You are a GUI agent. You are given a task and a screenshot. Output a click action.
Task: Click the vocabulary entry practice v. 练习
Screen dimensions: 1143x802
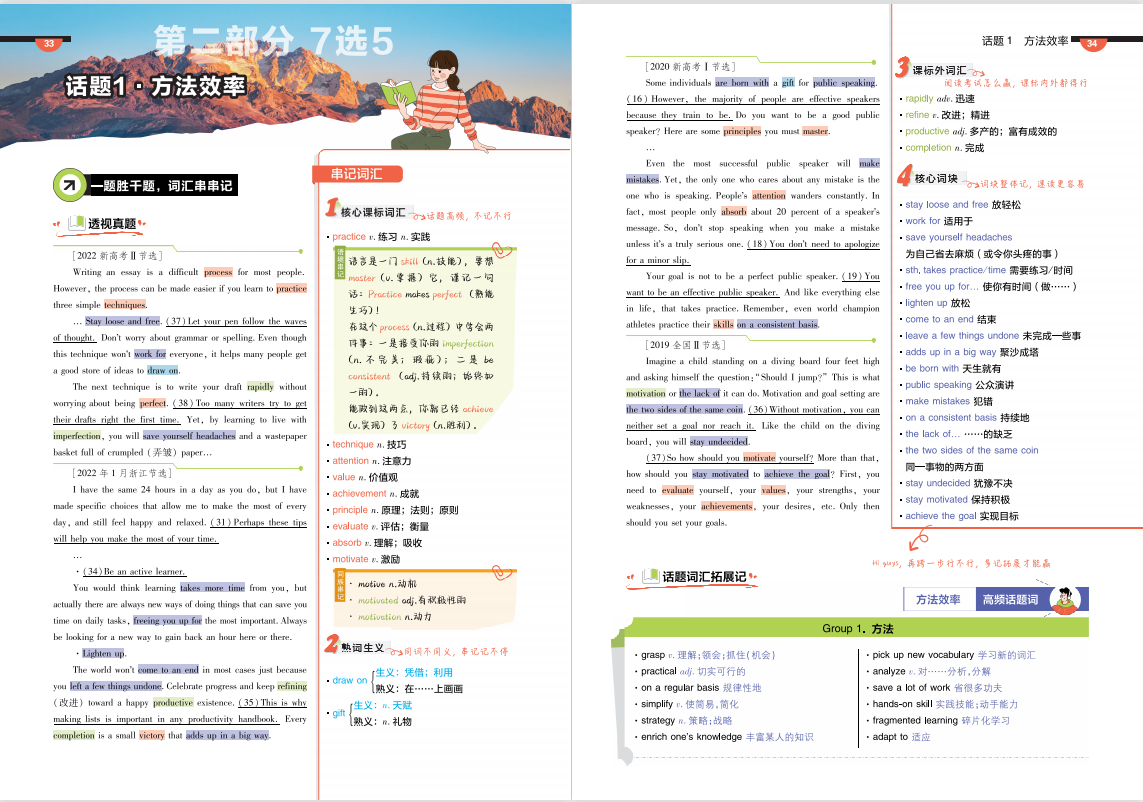tap(381, 237)
